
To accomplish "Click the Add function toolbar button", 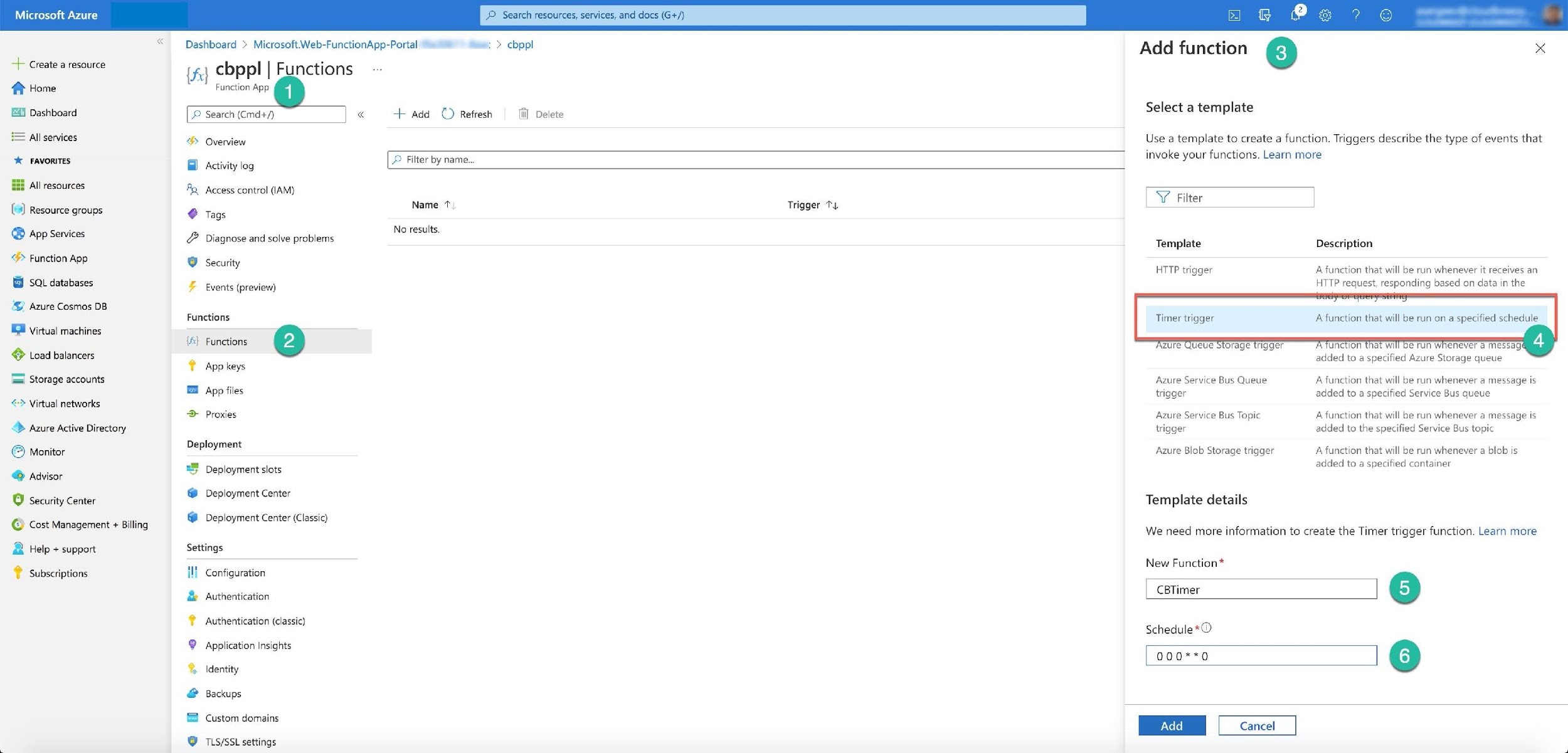I will [411, 114].
